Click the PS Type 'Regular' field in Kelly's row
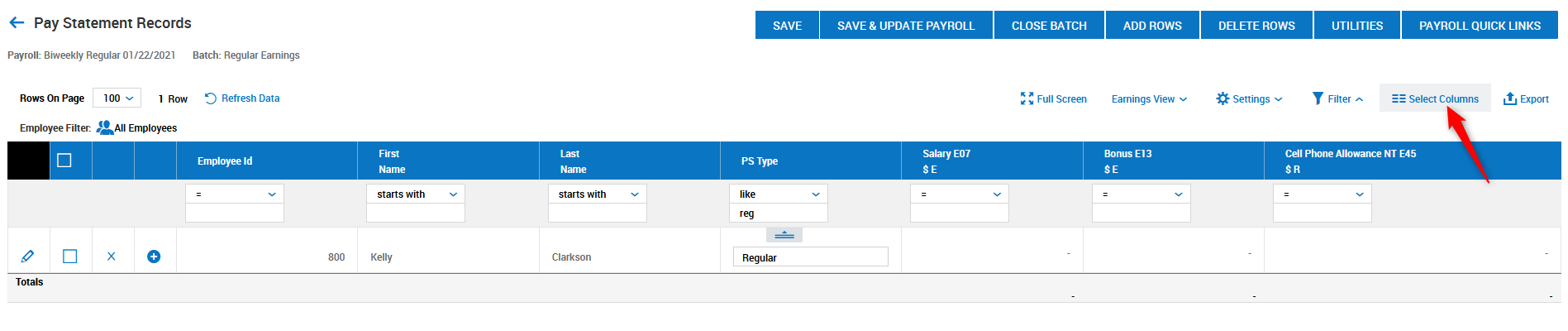Screen dimensions: 1568x331 [x=810, y=257]
